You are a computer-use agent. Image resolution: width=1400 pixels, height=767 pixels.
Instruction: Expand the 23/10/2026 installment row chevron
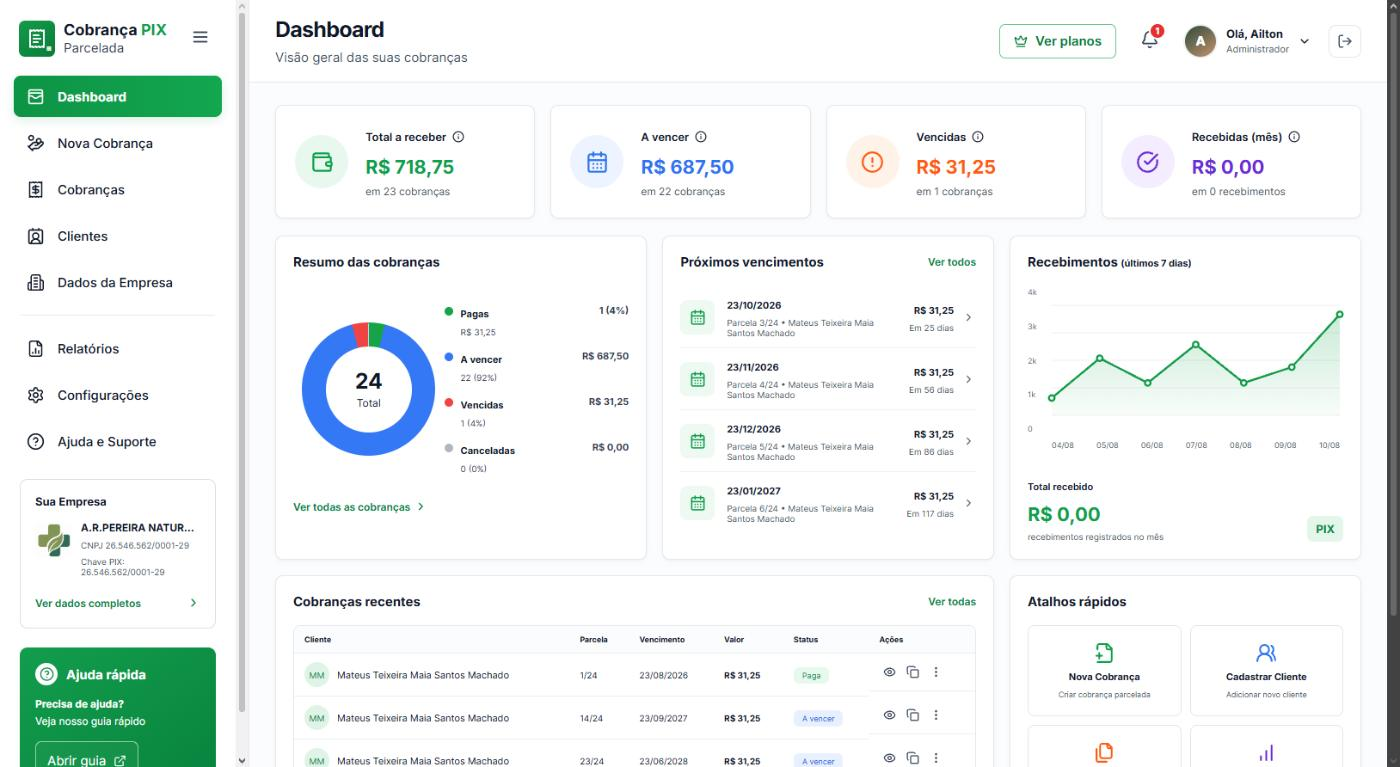(968, 318)
